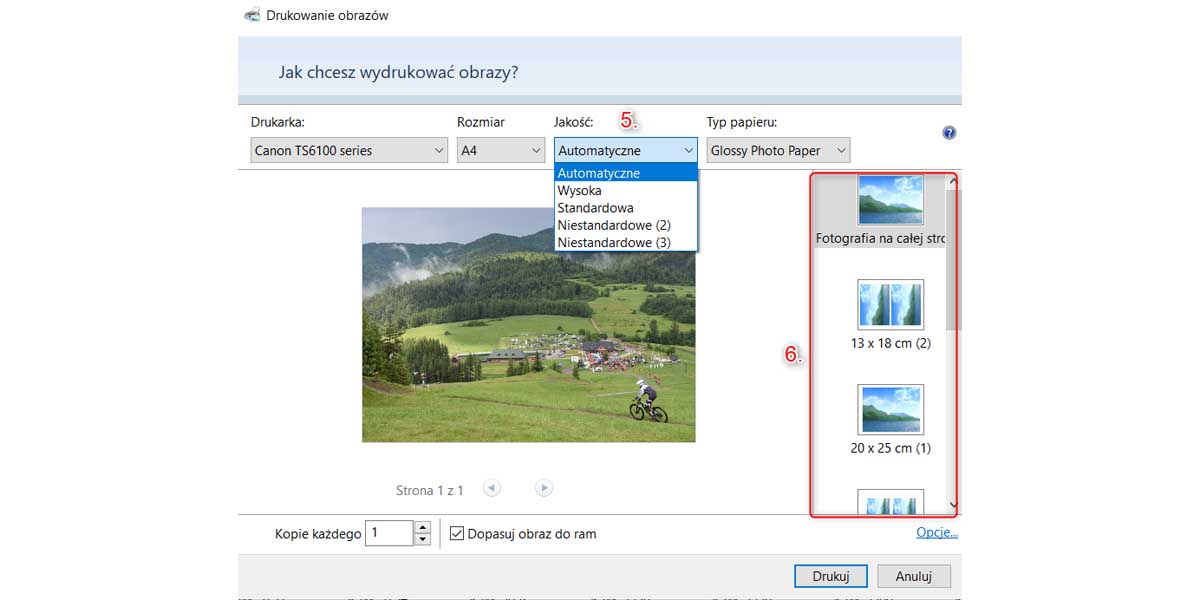The image size is (1200, 600).
Task: Expand the Typ papieru dropdown
Action: click(x=778, y=151)
